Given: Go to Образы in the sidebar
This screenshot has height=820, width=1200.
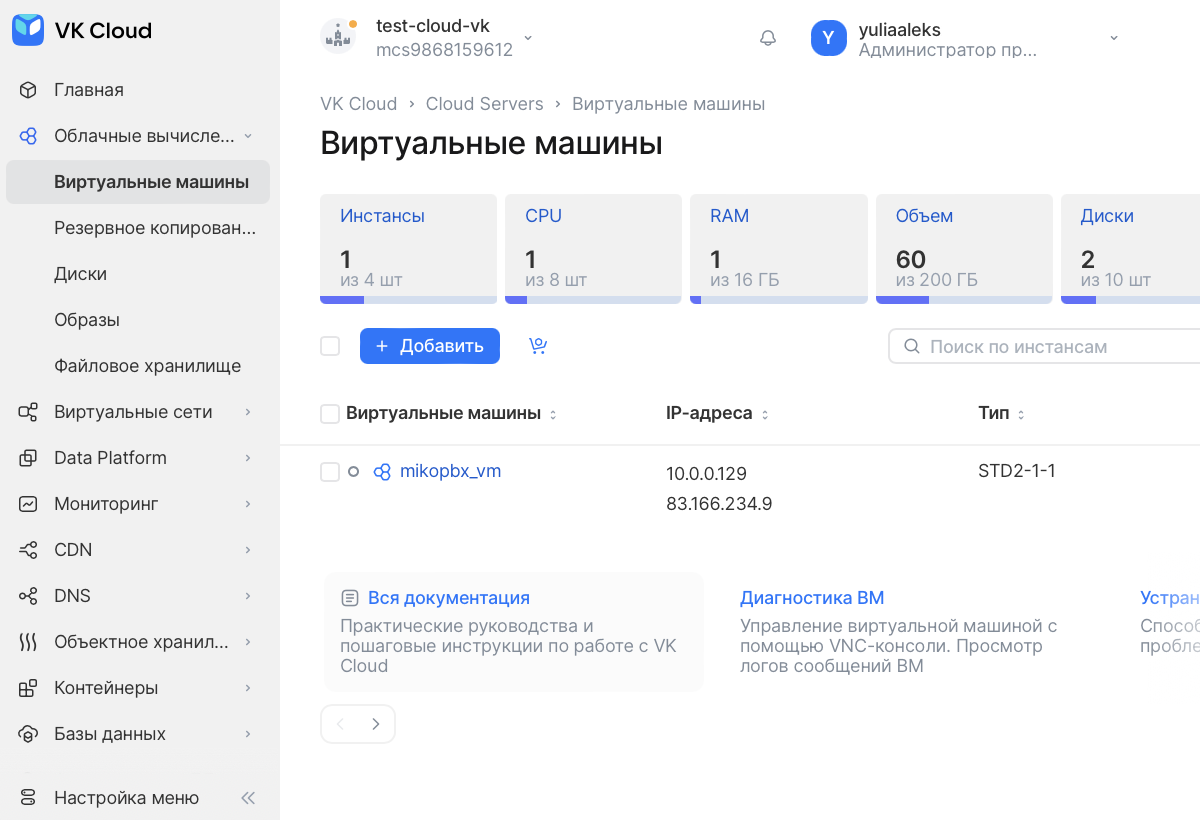Looking at the screenshot, I should pos(87,320).
